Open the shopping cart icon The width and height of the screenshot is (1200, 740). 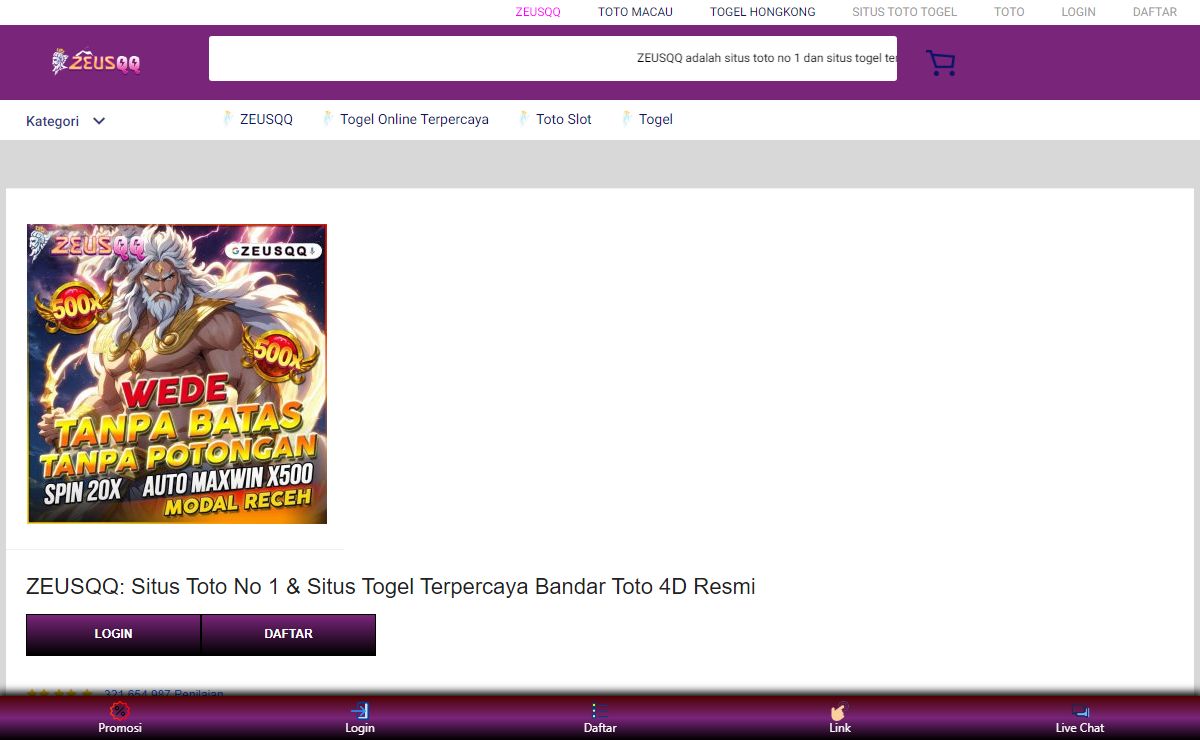click(x=941, y=63)
